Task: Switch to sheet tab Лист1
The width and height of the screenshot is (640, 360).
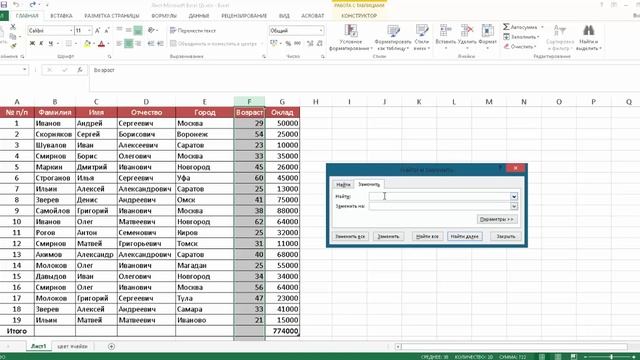Action: click(39, 346)
